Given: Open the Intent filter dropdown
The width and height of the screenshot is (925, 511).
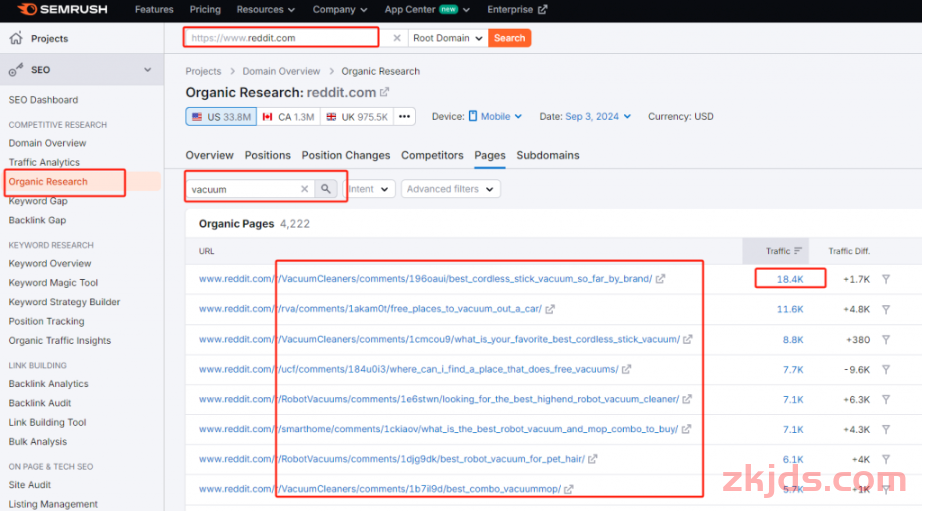Looking at the screenshot, I should click(368, 189).
